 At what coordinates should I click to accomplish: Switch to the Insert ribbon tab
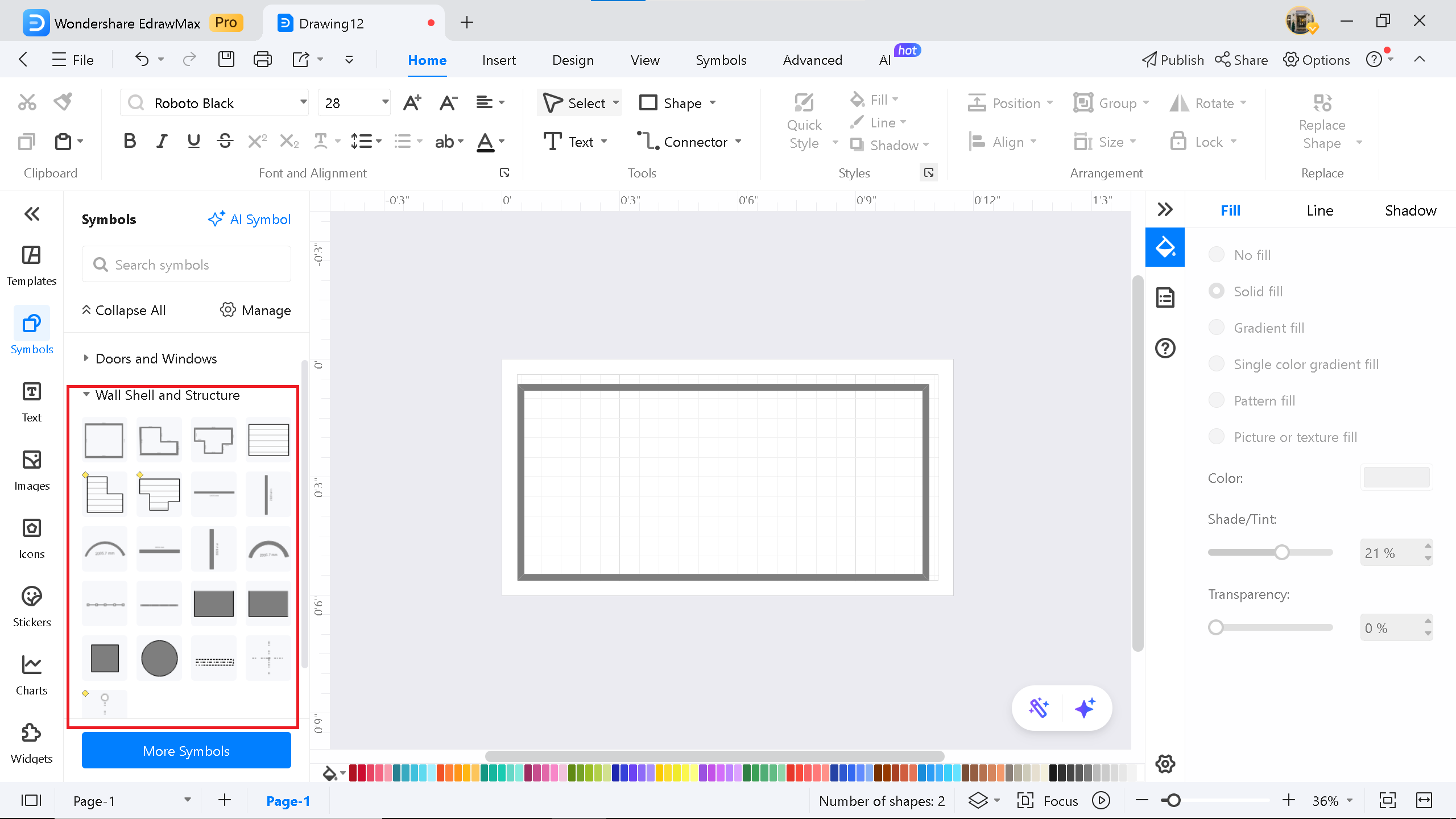click(x=499, y=60)
